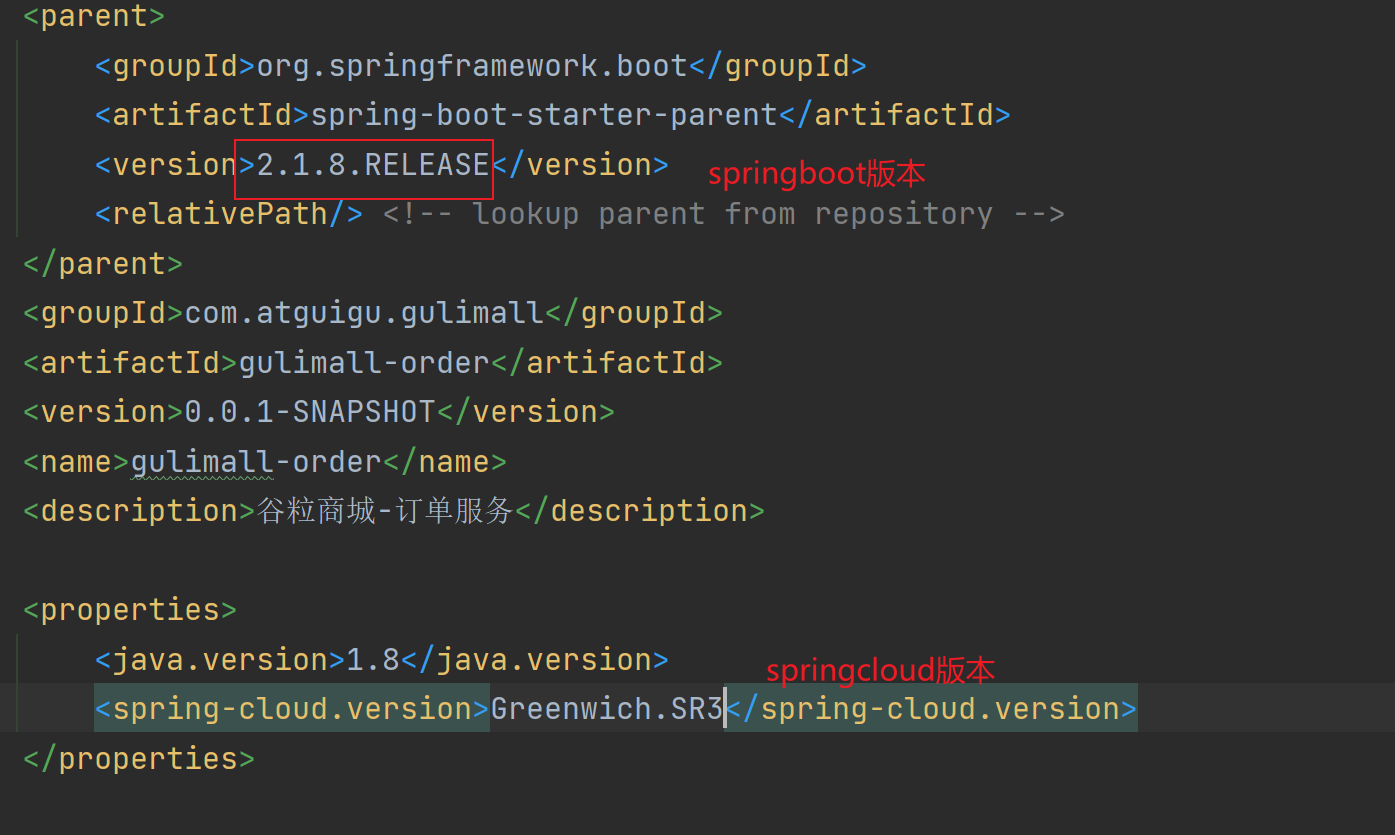1395x835 pixels.
Task: Click the opening parent tag
Action: (x=94, y=16)
